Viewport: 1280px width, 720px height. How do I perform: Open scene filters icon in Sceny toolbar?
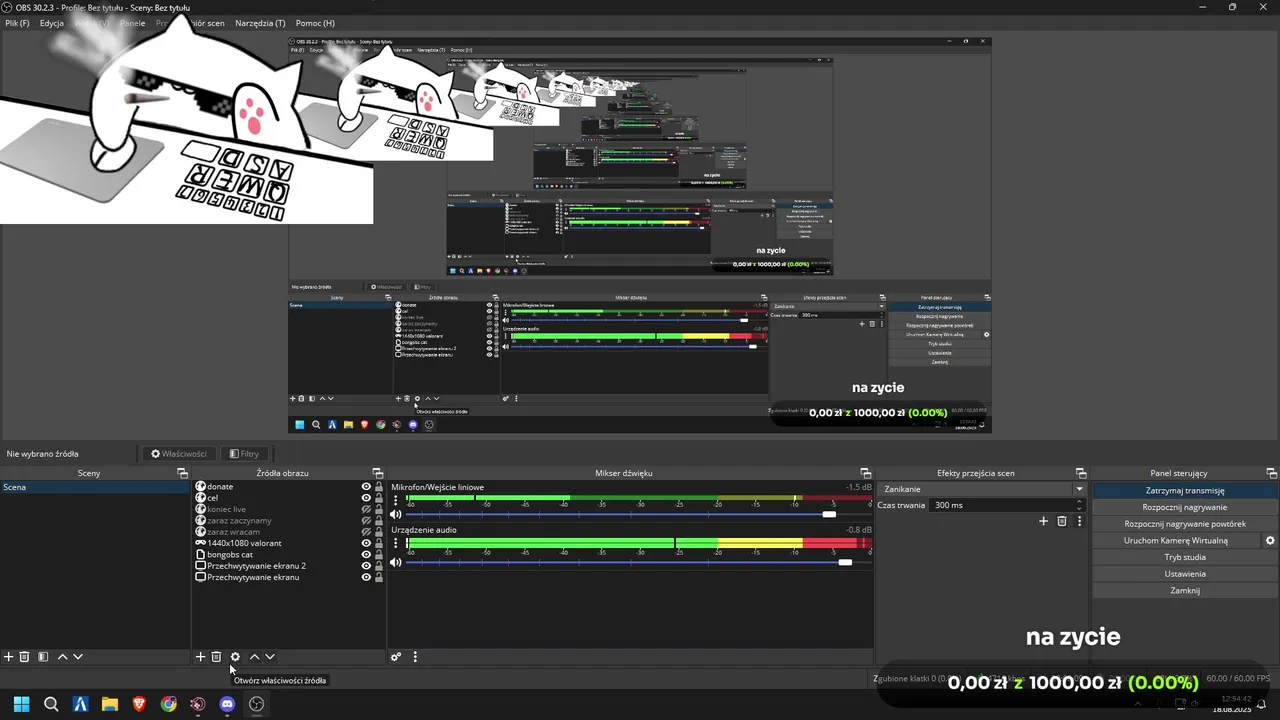[x=43, y=657]
